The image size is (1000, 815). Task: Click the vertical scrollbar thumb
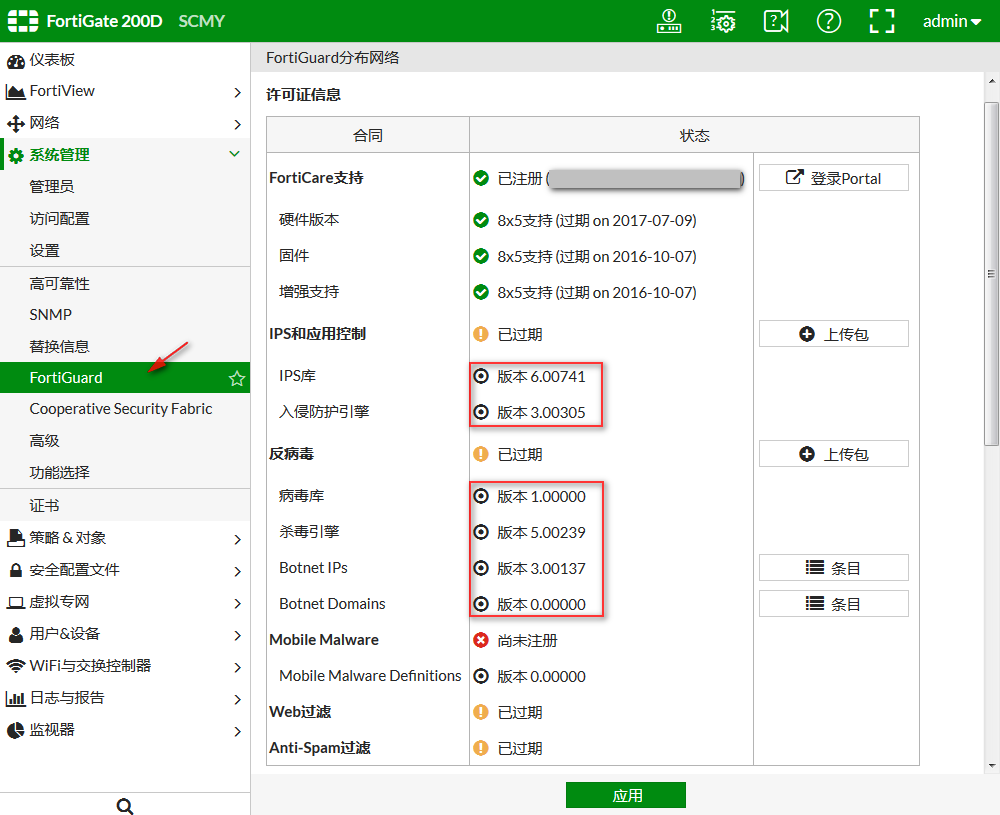point(991,274)
